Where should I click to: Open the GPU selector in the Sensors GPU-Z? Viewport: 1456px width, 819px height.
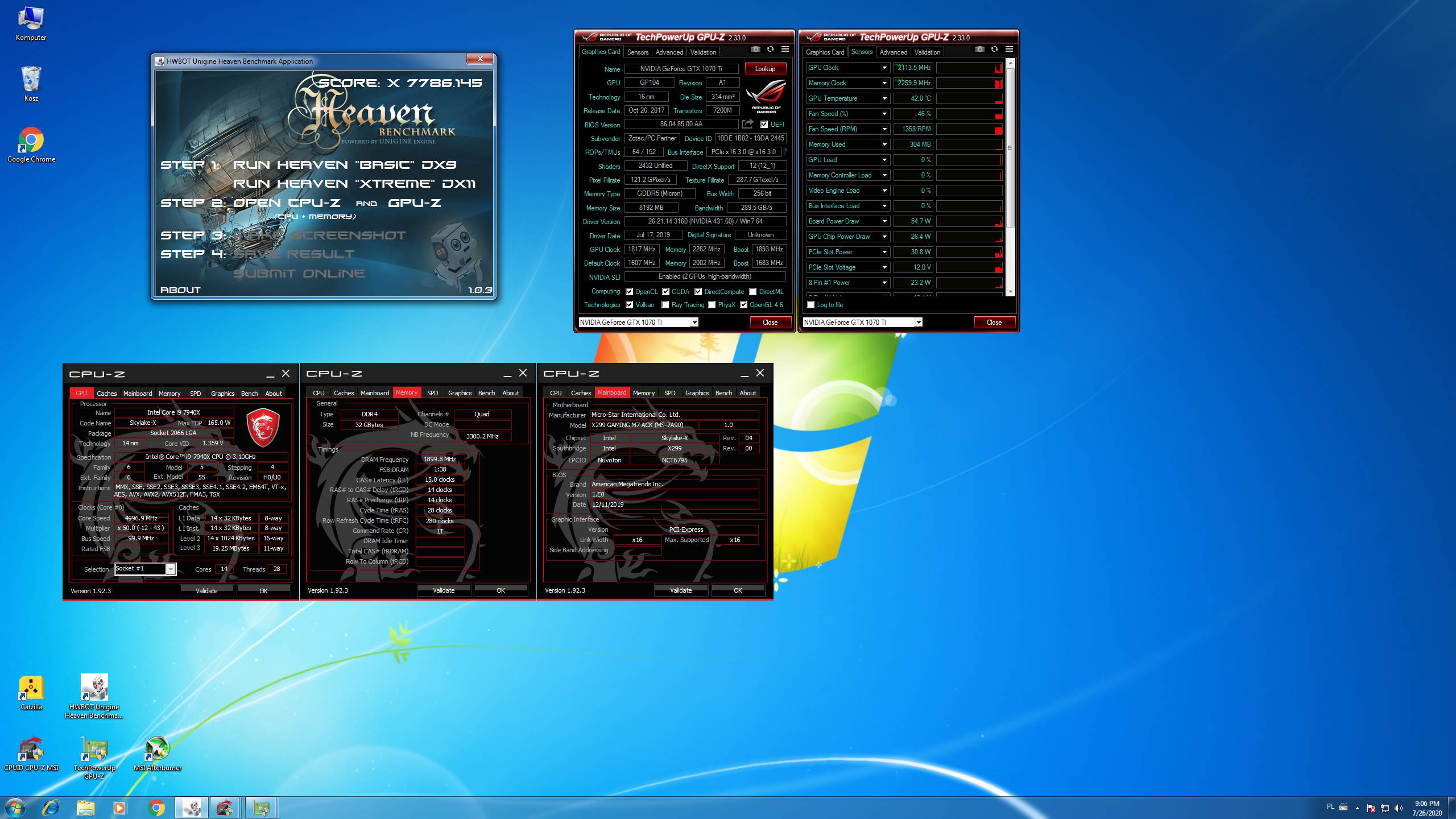pyautogui.click(x=862, y=322)
